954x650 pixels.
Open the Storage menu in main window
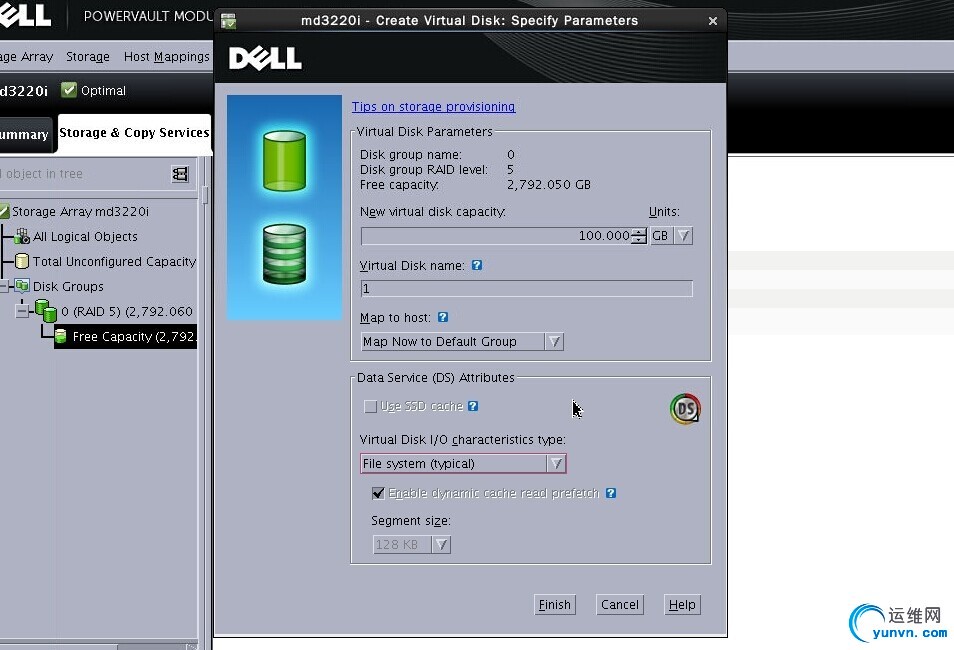click(88, 57)
